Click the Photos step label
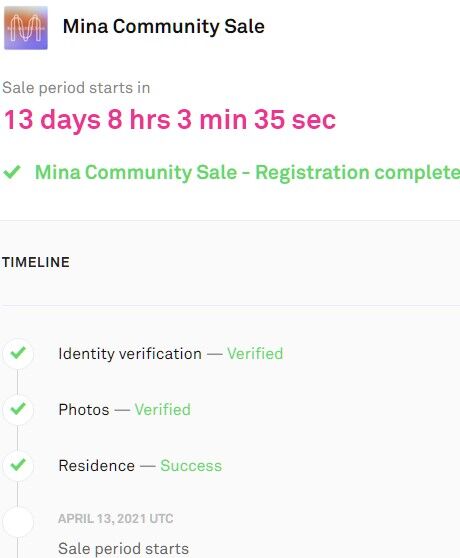Screen dimensions: 460x558 point(84,410)
